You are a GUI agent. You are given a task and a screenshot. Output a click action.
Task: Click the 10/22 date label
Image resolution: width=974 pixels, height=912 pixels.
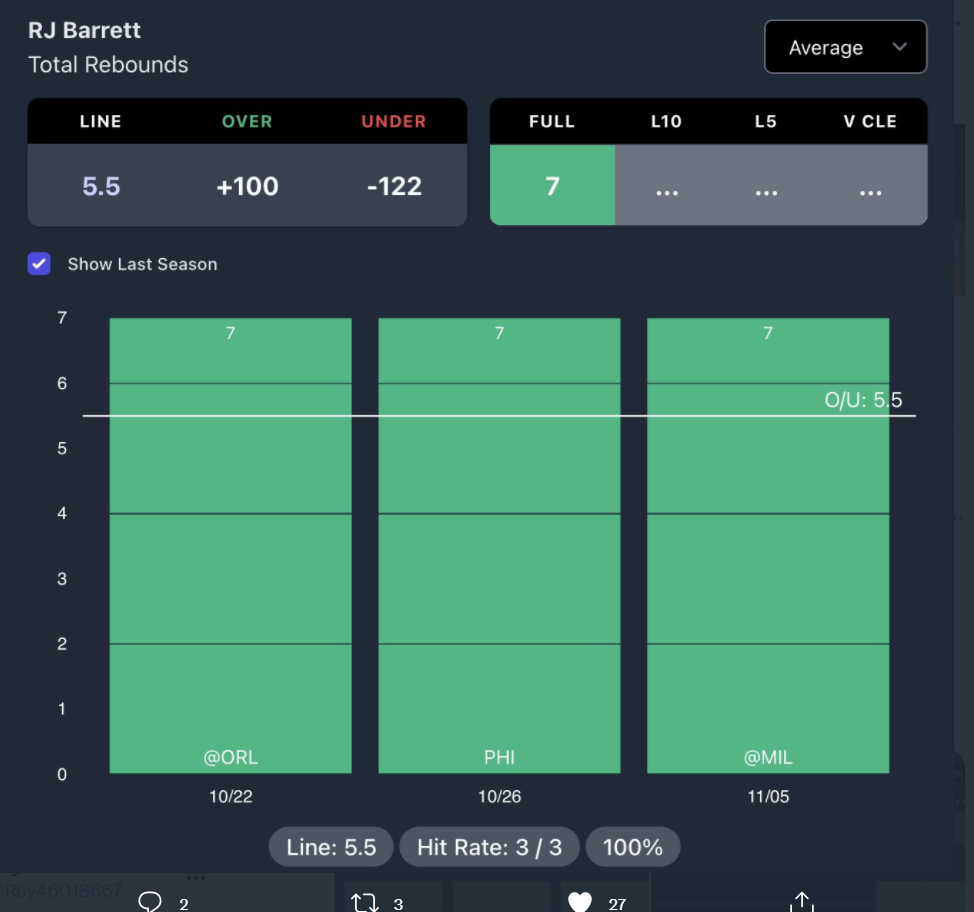pos(230,796)
